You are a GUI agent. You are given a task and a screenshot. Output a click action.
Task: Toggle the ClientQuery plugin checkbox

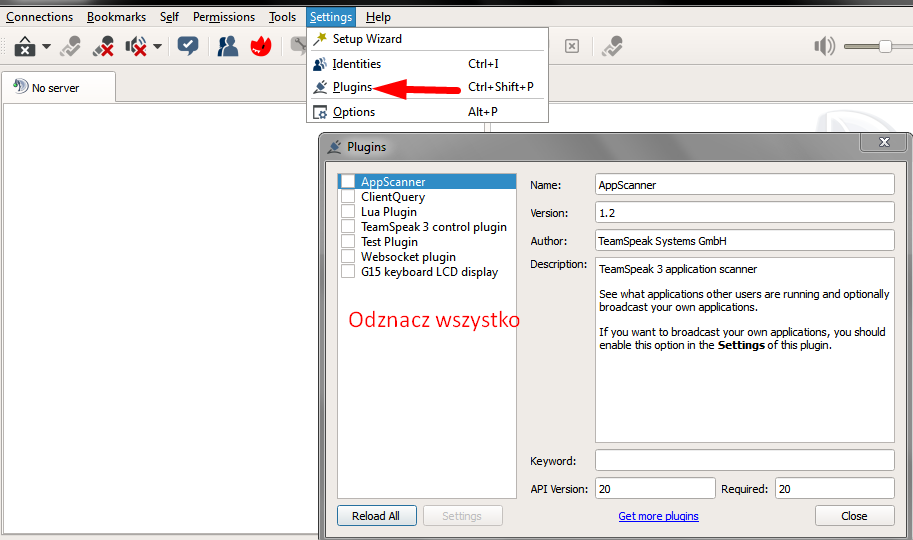348,196
